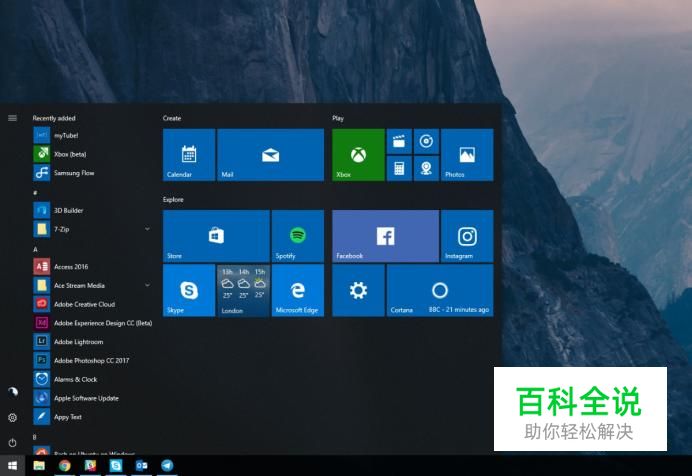The image size is (692, 476).
Task: Expand the 7-Zip folder chevron
Action: [x=147, y=229]
